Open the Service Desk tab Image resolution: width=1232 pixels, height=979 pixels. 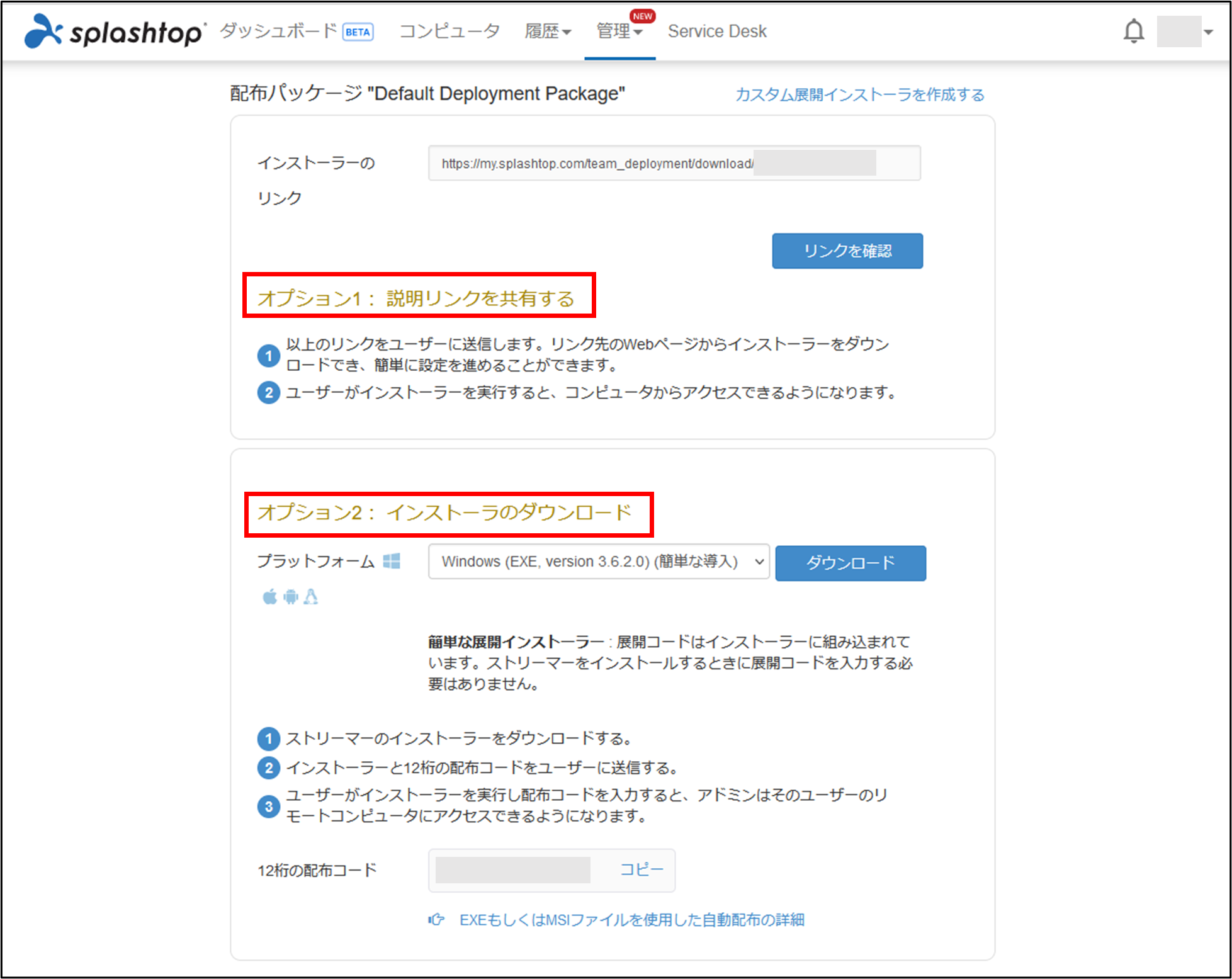717,31
